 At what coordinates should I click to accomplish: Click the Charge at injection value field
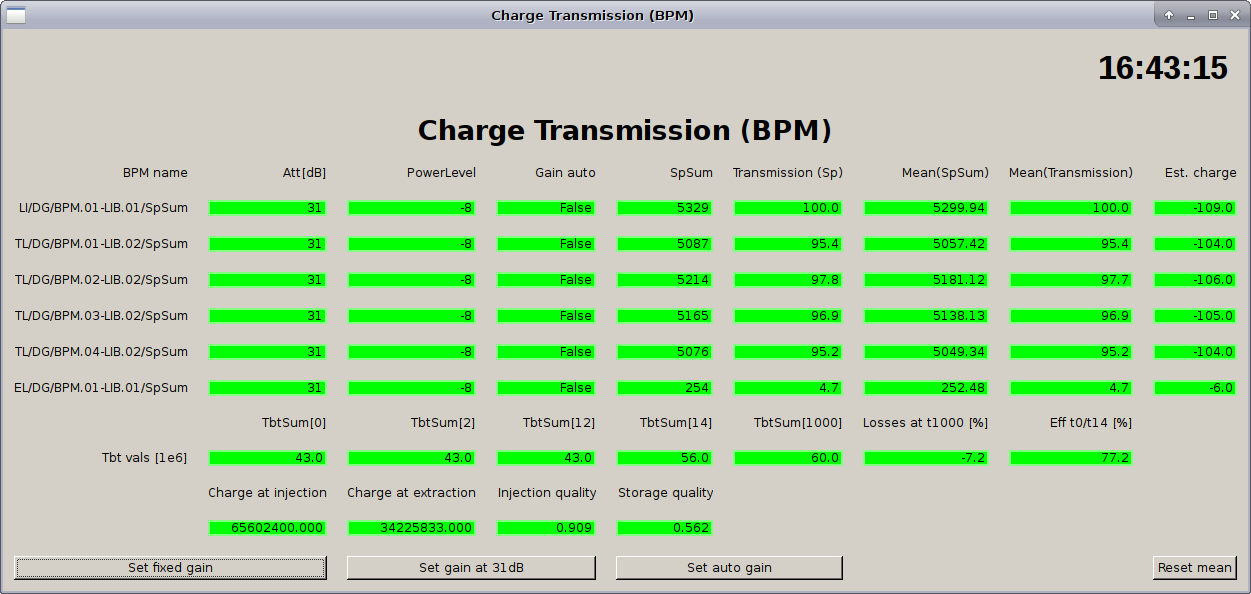tap(267, 528)
